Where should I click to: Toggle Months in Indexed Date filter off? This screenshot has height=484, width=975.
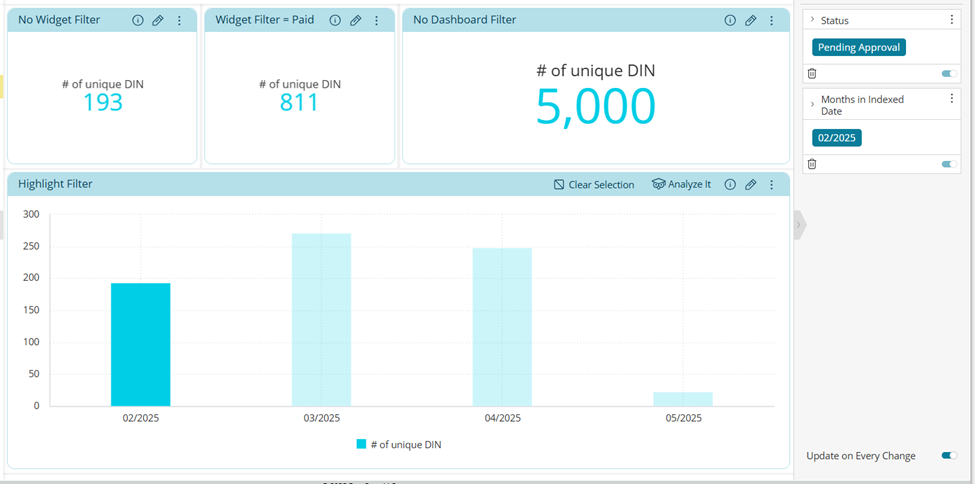point(950,164)
